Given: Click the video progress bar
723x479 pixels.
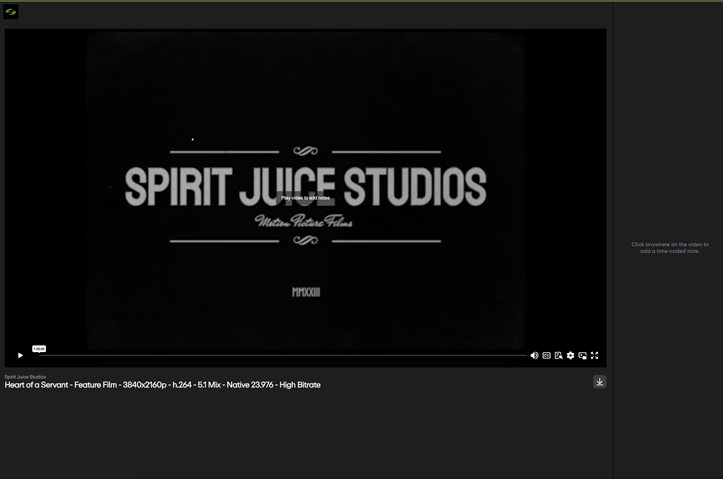Looking at the screenshot, I should pos(282,355).
